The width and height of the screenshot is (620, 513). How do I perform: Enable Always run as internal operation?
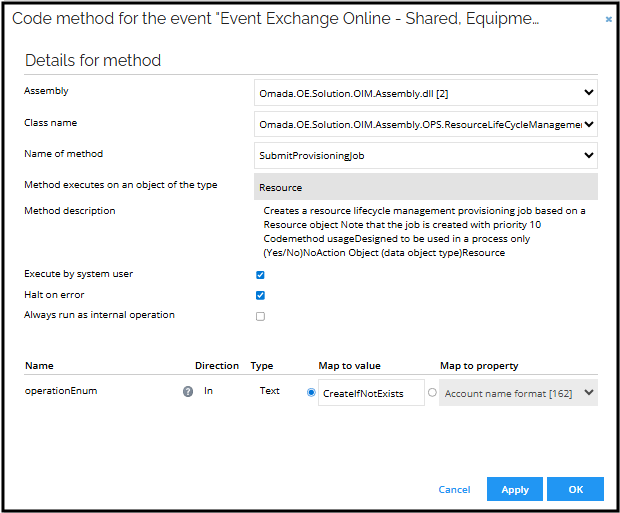coord(260,316)
